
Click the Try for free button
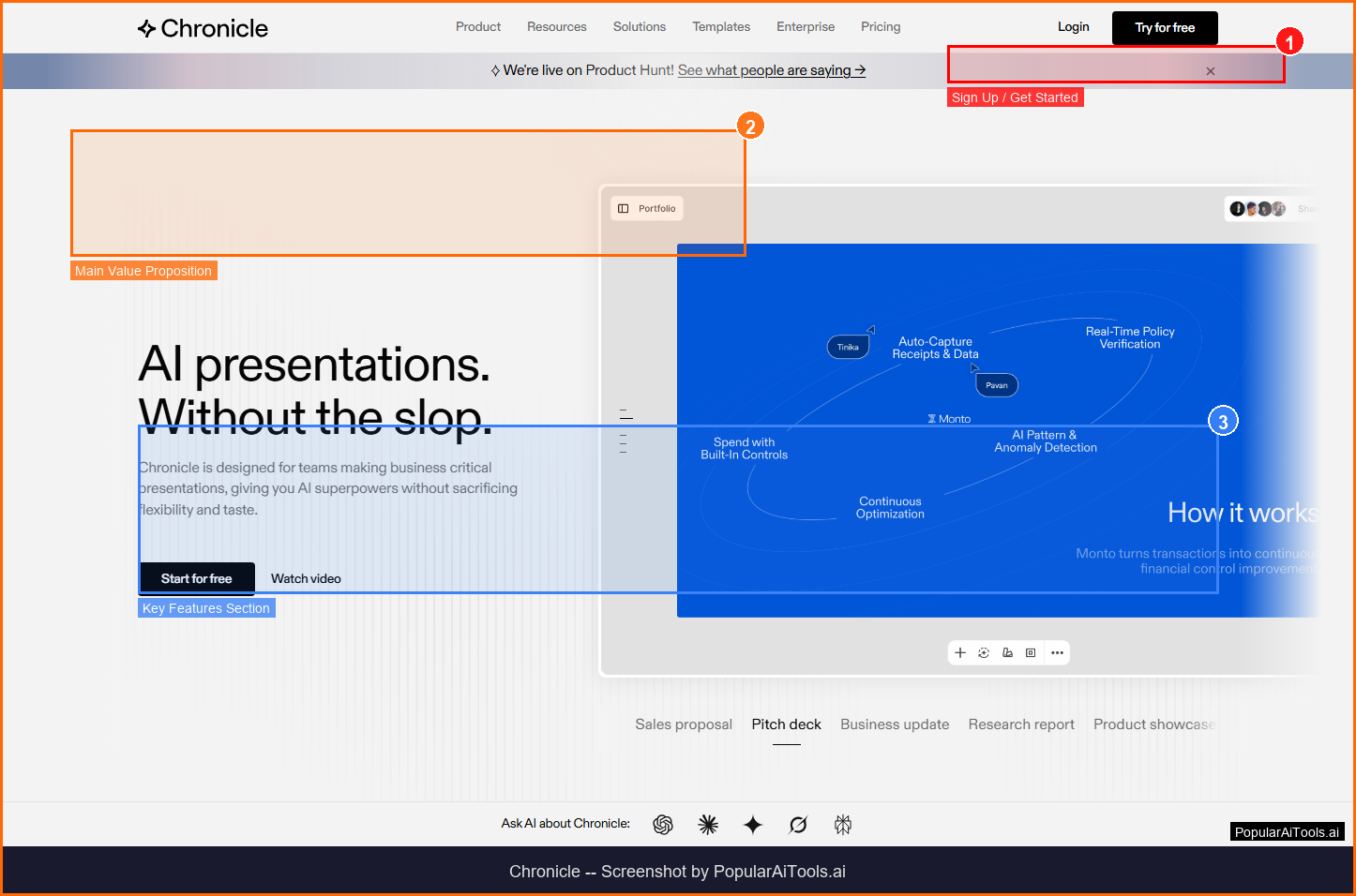tap(1165, 28)
